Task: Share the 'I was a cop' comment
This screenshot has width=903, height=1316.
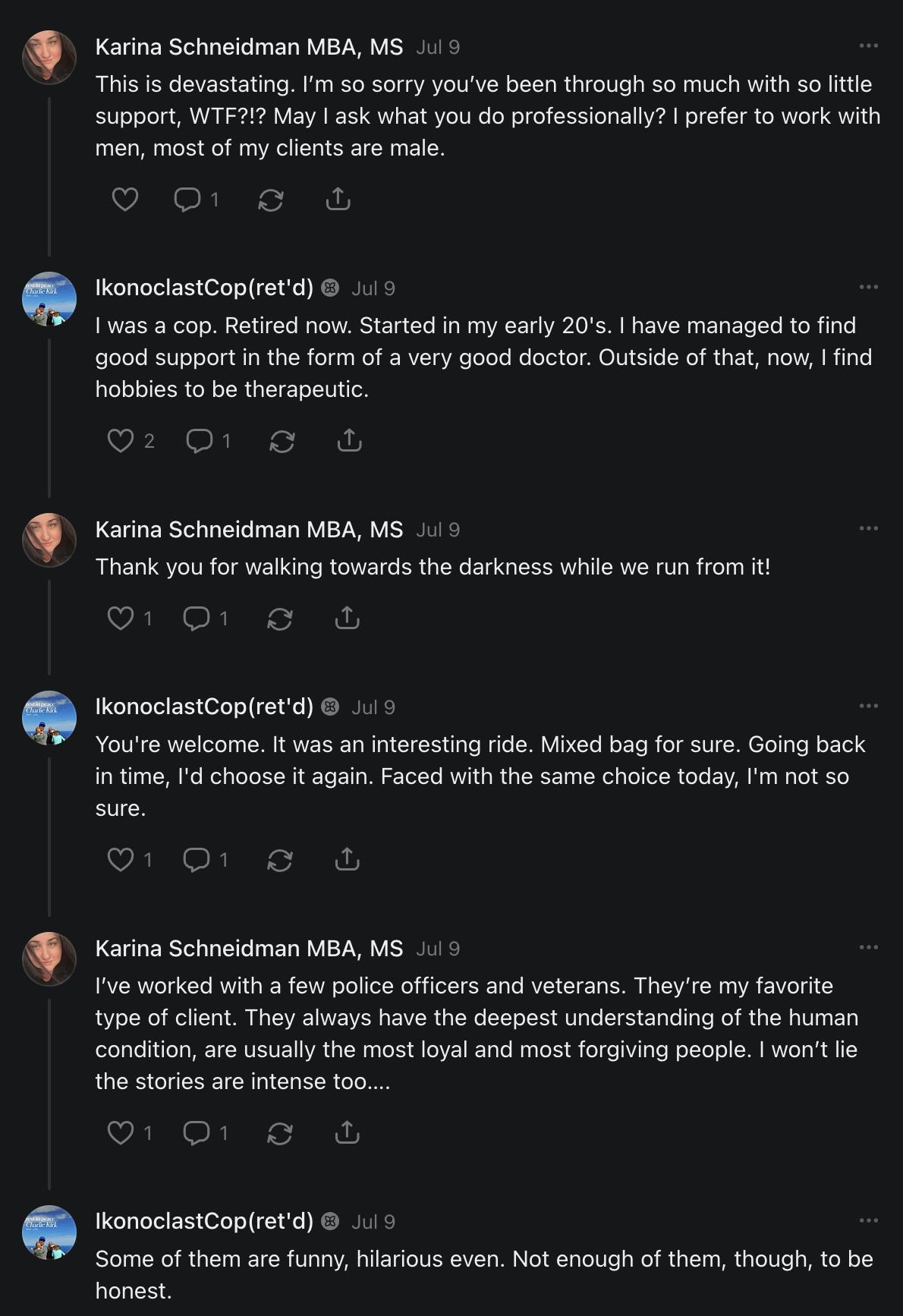Action: point(349,441)
